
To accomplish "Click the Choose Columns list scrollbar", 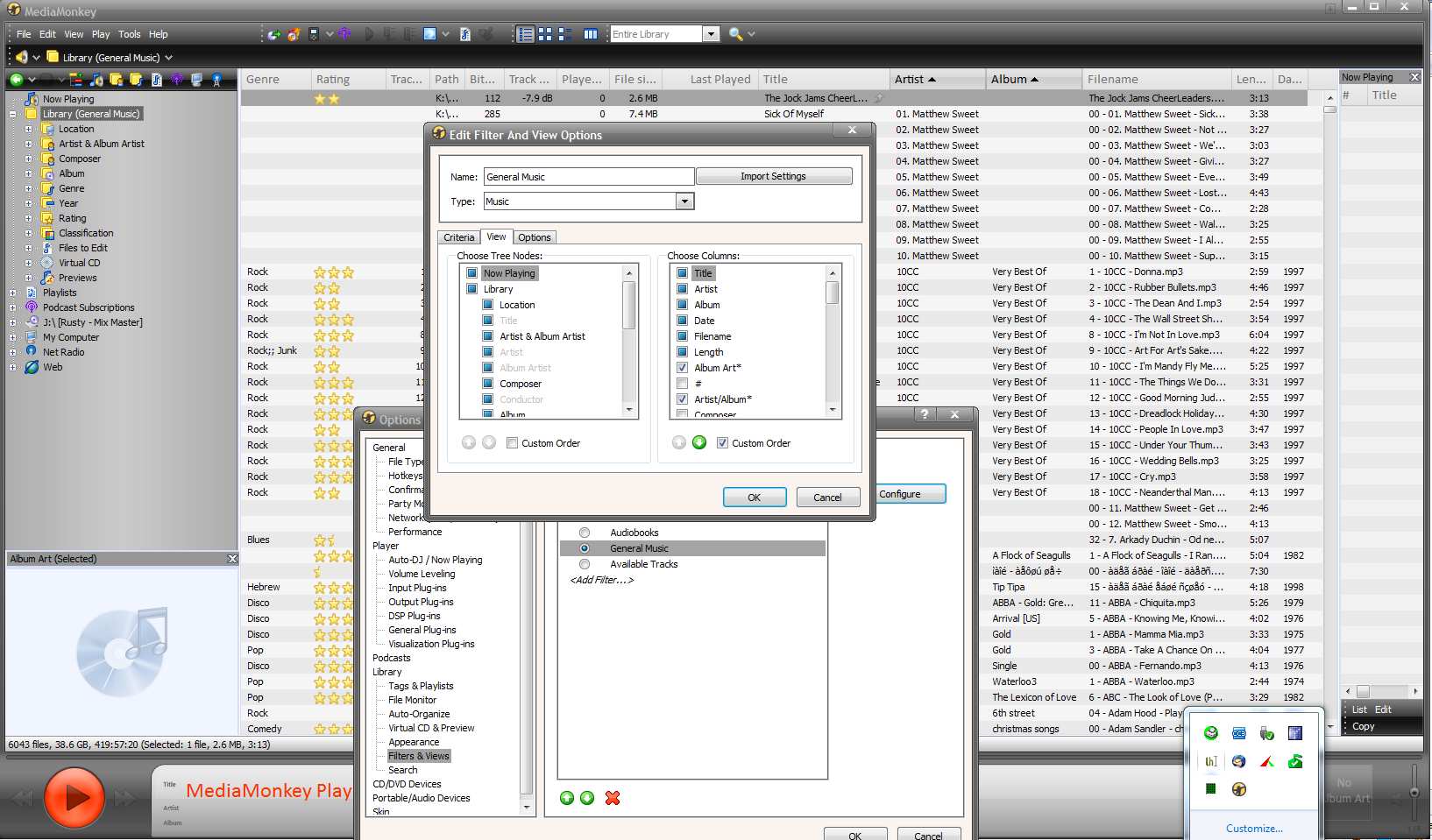I will click(x=833, y=342).
